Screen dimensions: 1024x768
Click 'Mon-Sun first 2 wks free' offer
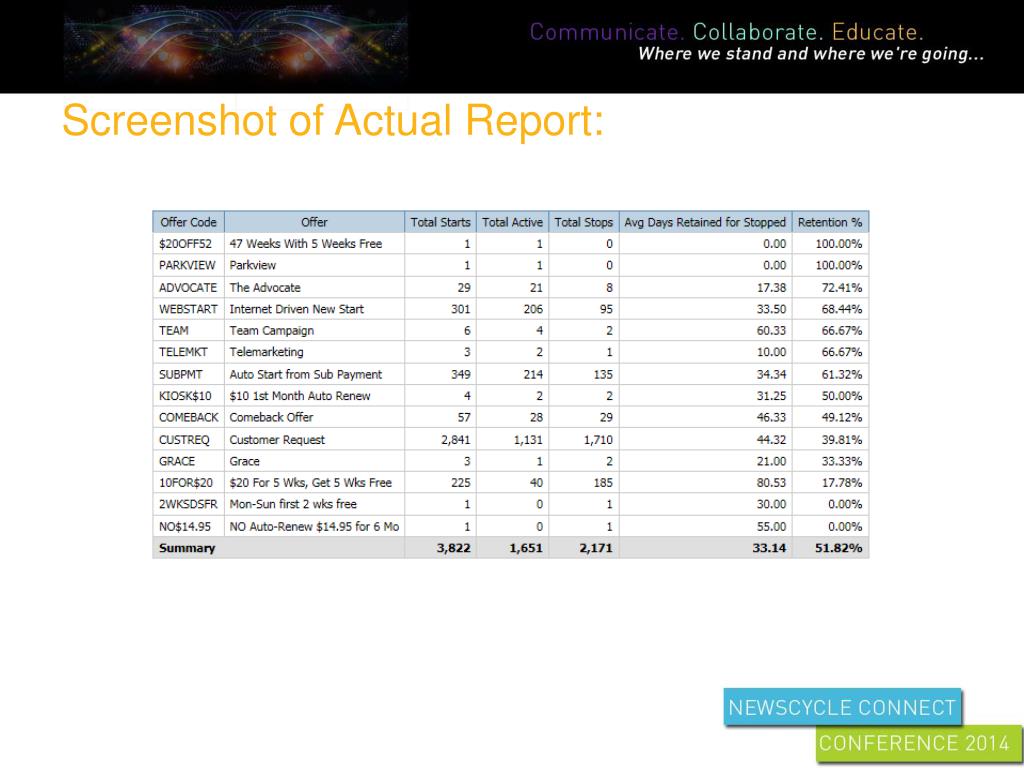coord(293,504)
